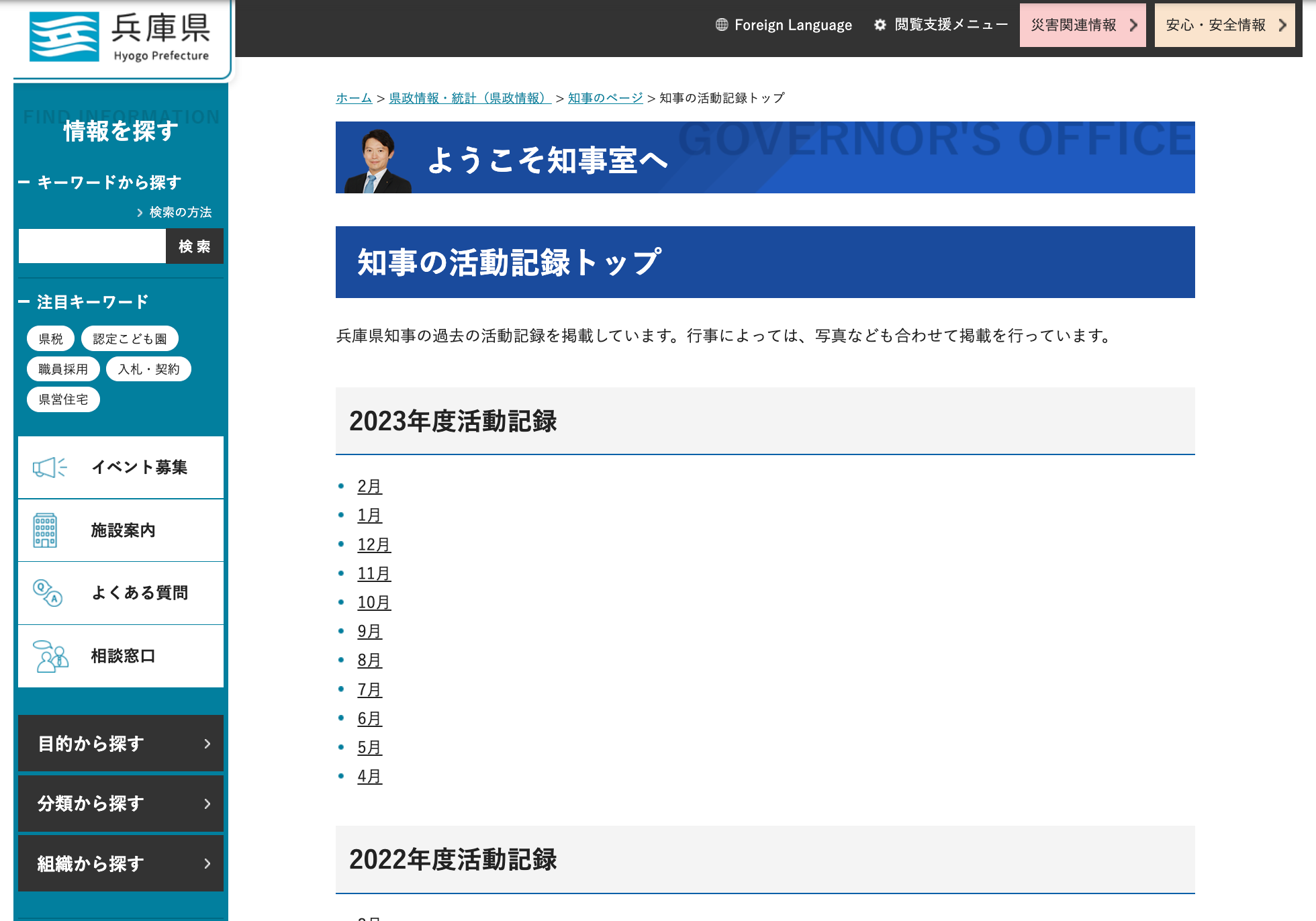Image resolution: width=1316 pixels, height=921 pixels.
Task: Click the gear icon for 閲覧支援メニュー
Action: (x=880, y=25)
